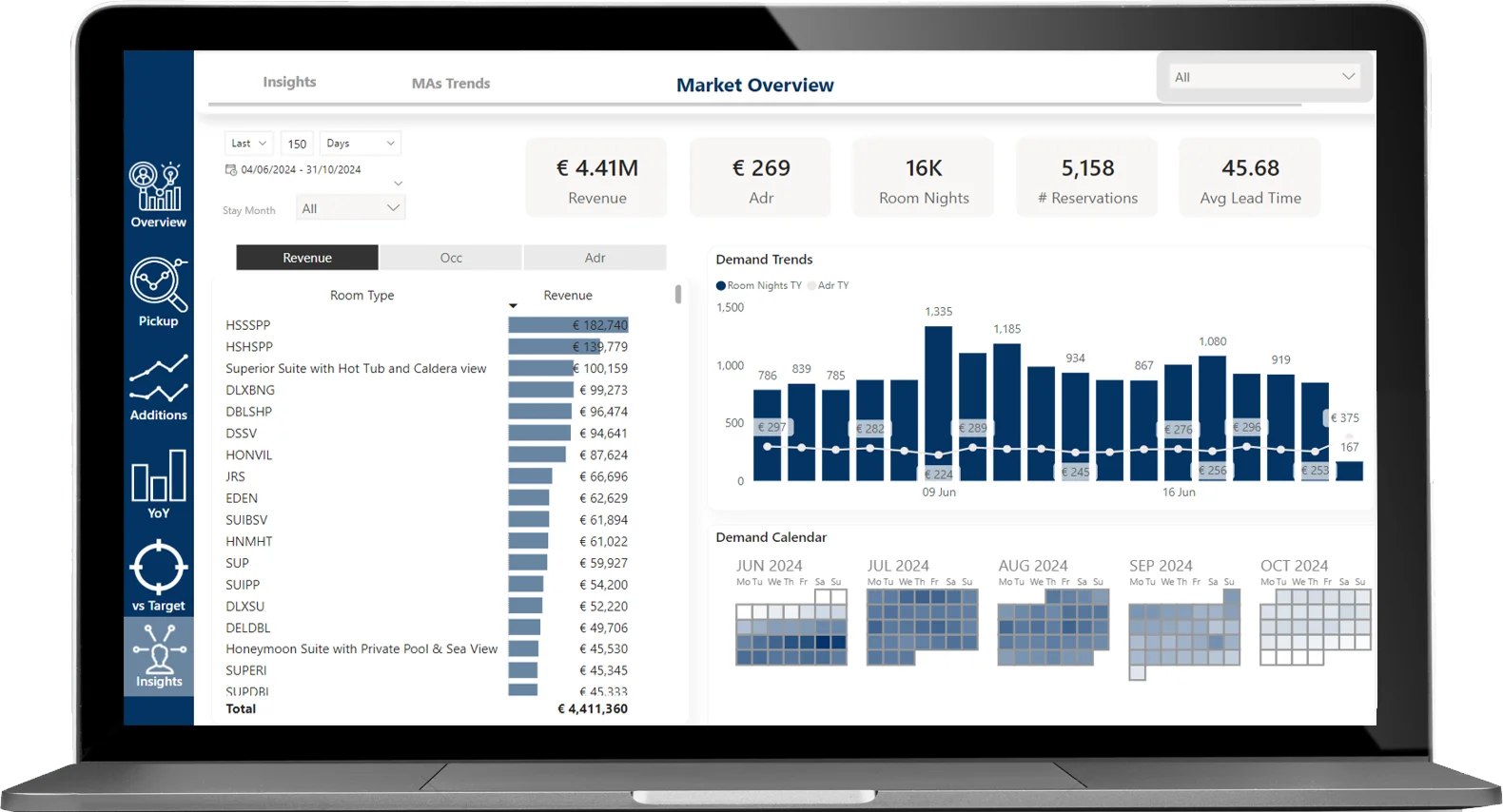Click the Revenue column header
1503x812 pixels.
(x=568, y=296)
